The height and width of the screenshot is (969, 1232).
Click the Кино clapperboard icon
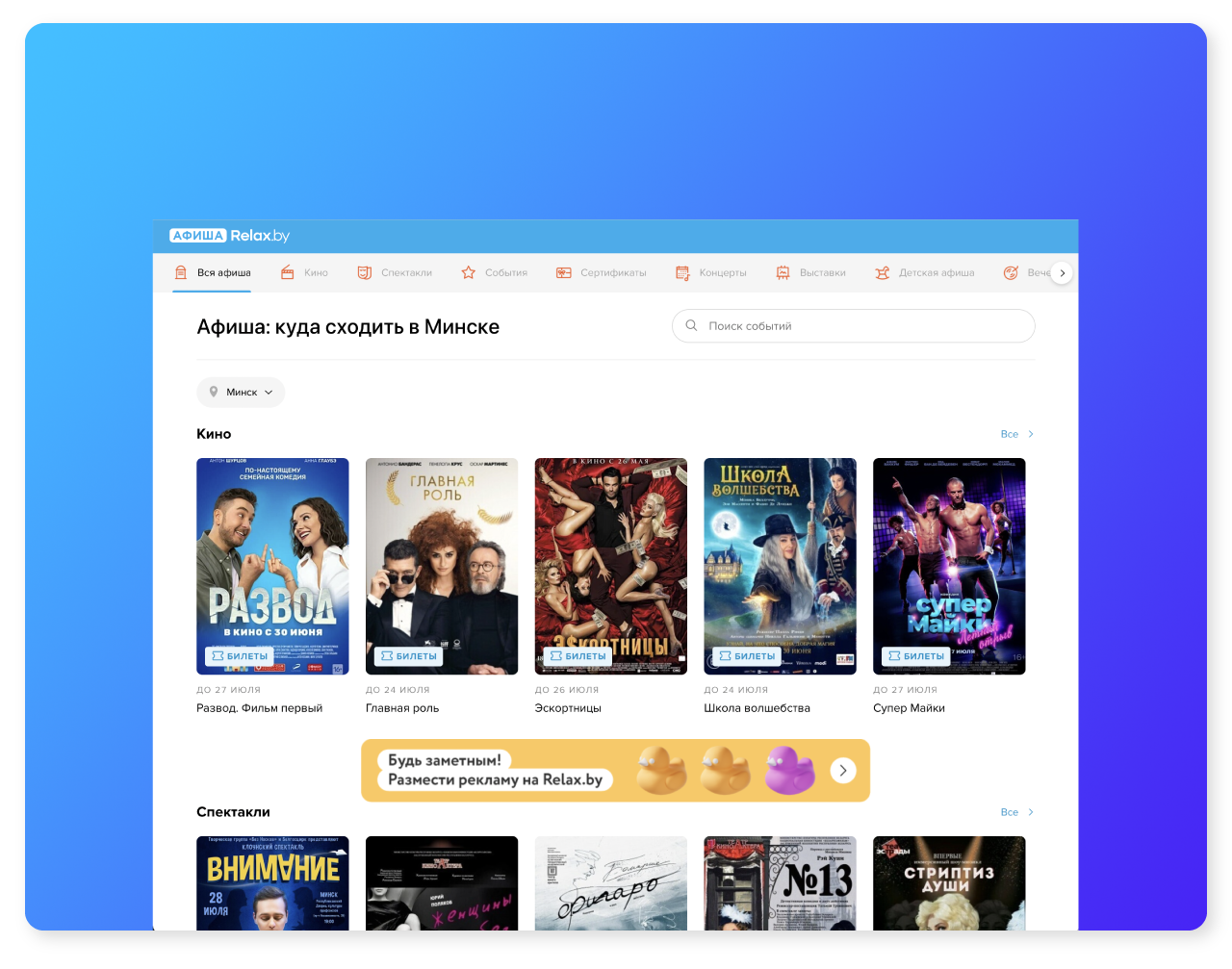(288, 272)
